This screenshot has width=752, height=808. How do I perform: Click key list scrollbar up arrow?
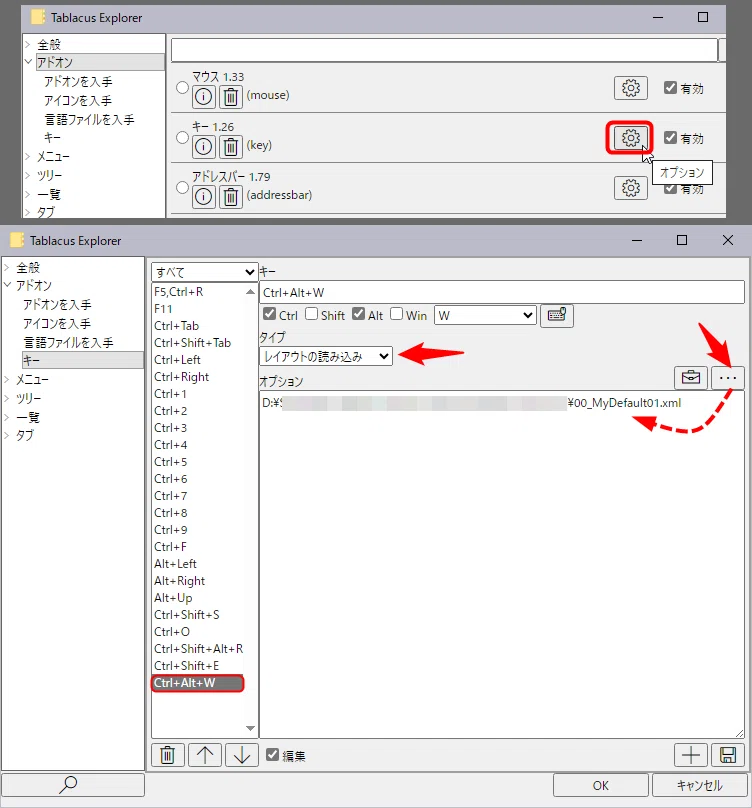point(250,292)
